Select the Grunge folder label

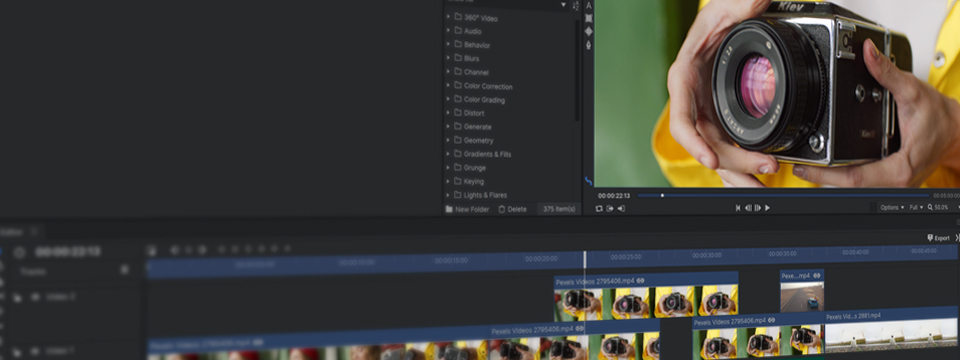click(474, 168)
